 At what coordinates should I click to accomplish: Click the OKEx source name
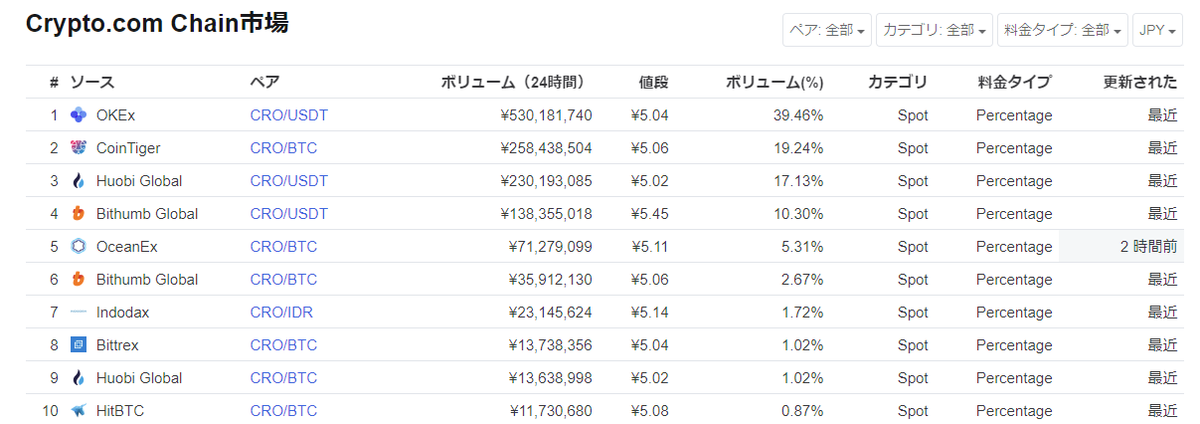116,115
